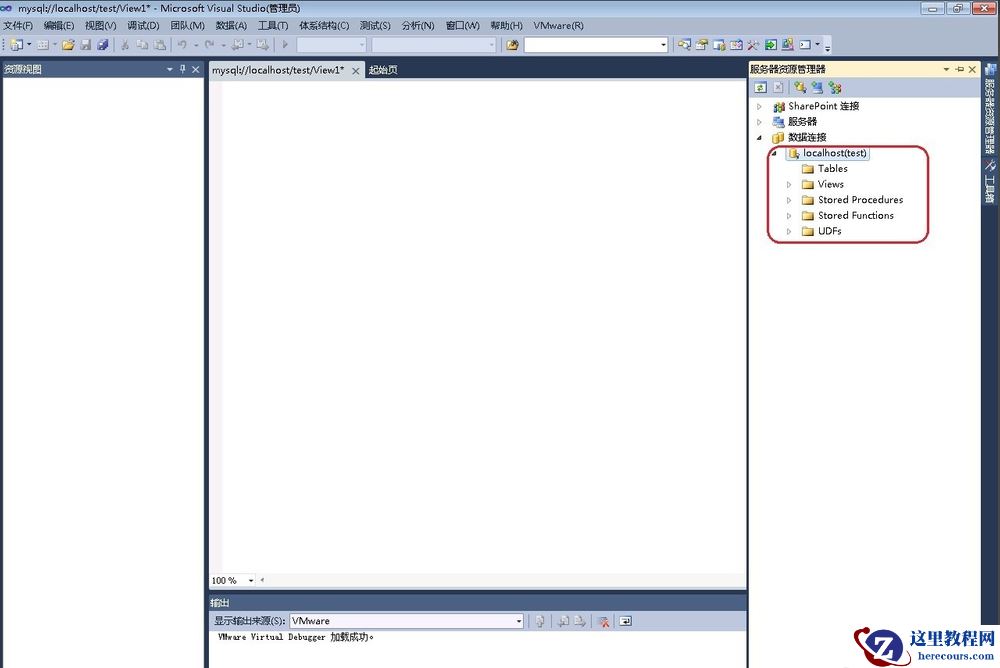Expand the UDFs folder
Viewport: 1000px width, 668px height.
coord(789,231)
